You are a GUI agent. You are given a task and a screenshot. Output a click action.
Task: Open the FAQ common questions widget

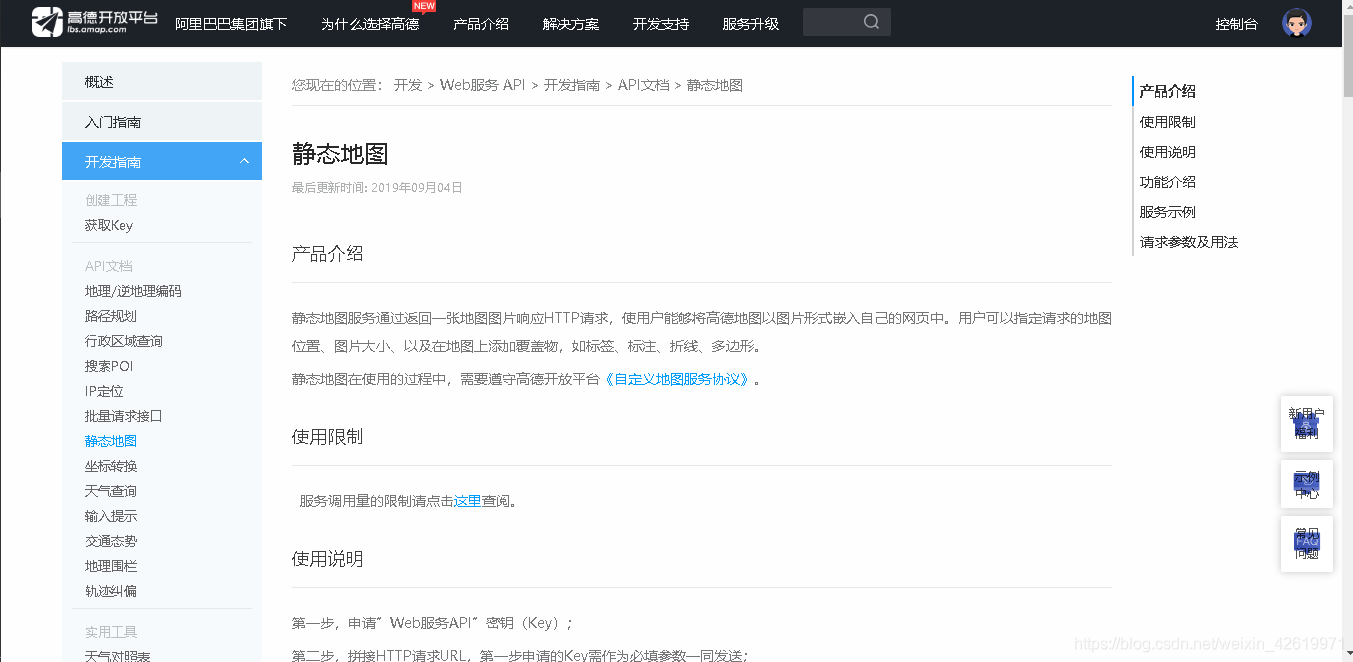(x=1306, y=544)
